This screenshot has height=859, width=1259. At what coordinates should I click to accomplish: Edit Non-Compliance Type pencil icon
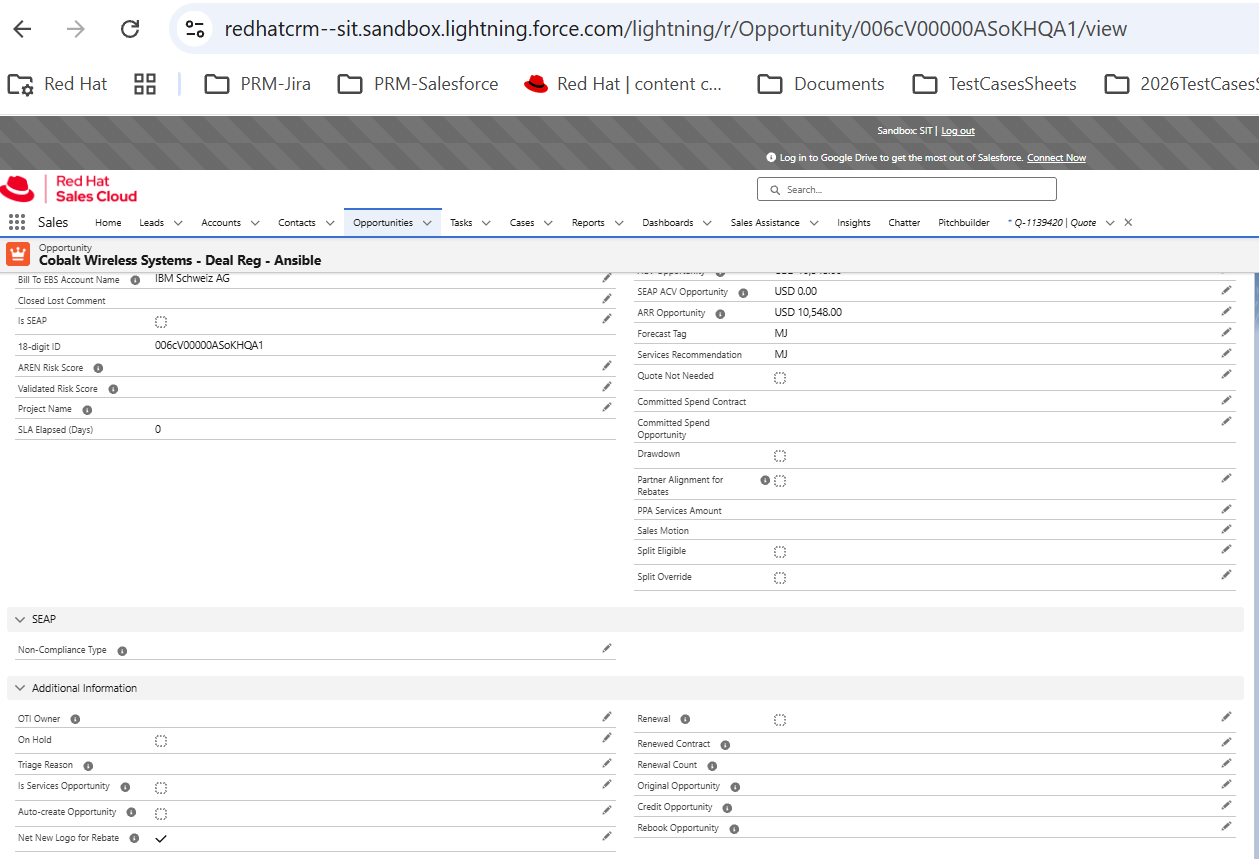click(607, 648)
